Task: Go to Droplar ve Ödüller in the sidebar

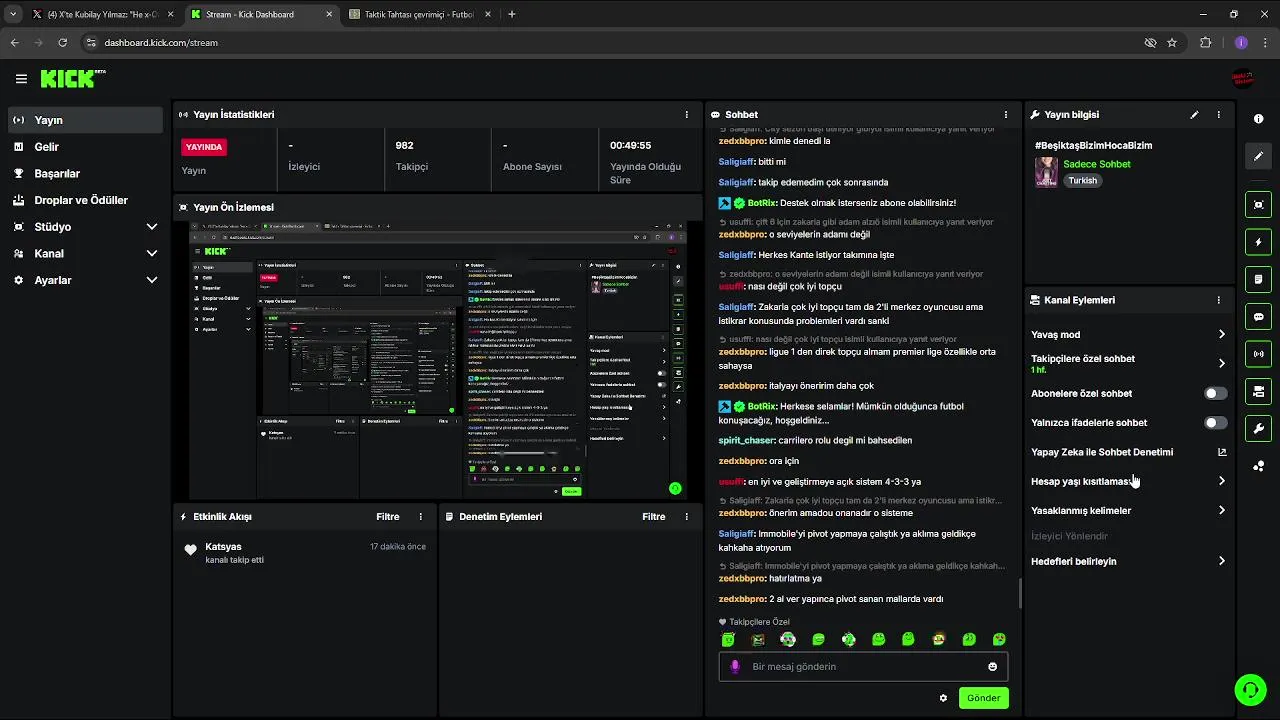Action: click(x=85, y=200)
